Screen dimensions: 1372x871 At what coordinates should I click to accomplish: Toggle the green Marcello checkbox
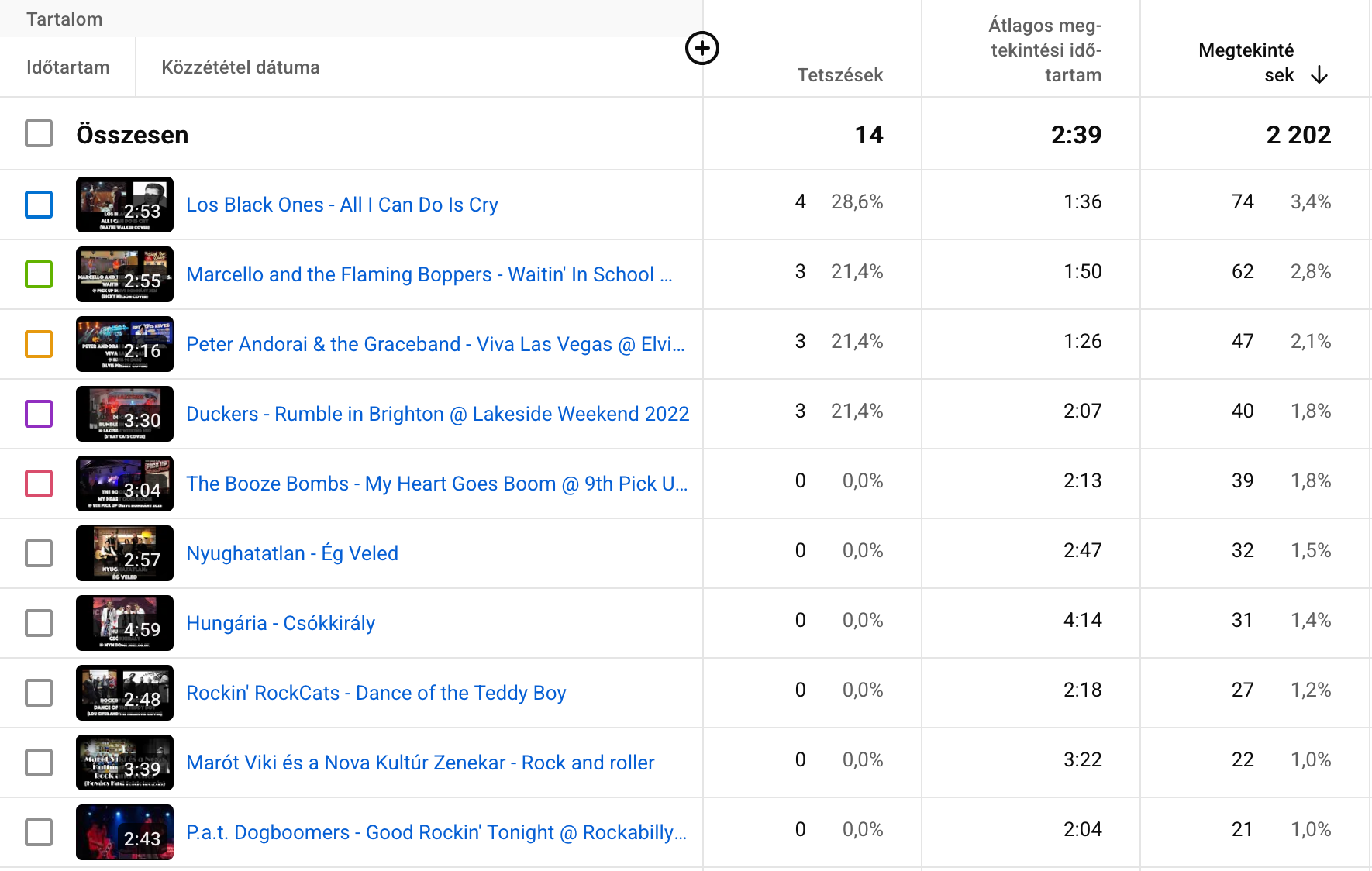coord(39,274)
